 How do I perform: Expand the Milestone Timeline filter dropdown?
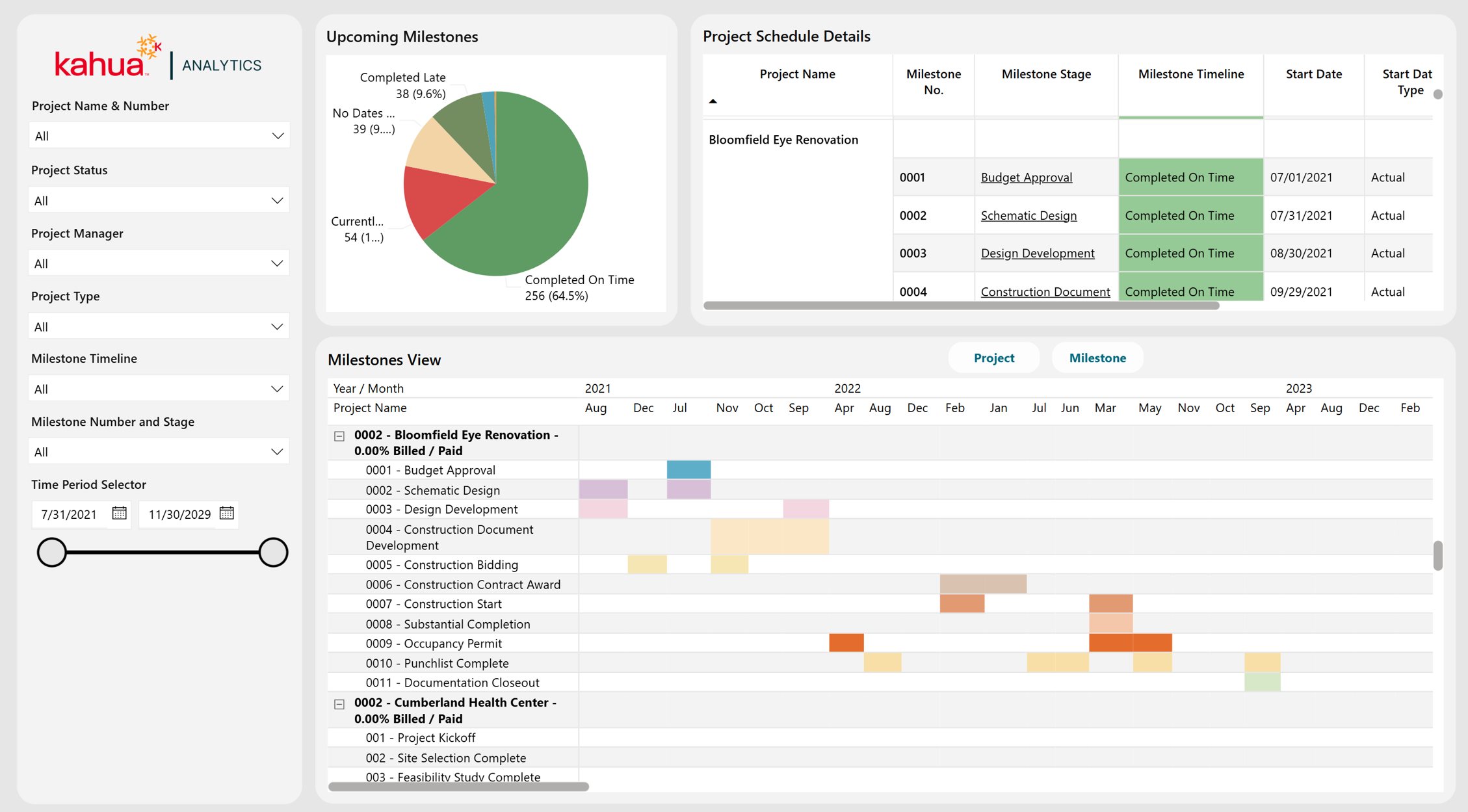click(x=159, y=389)
